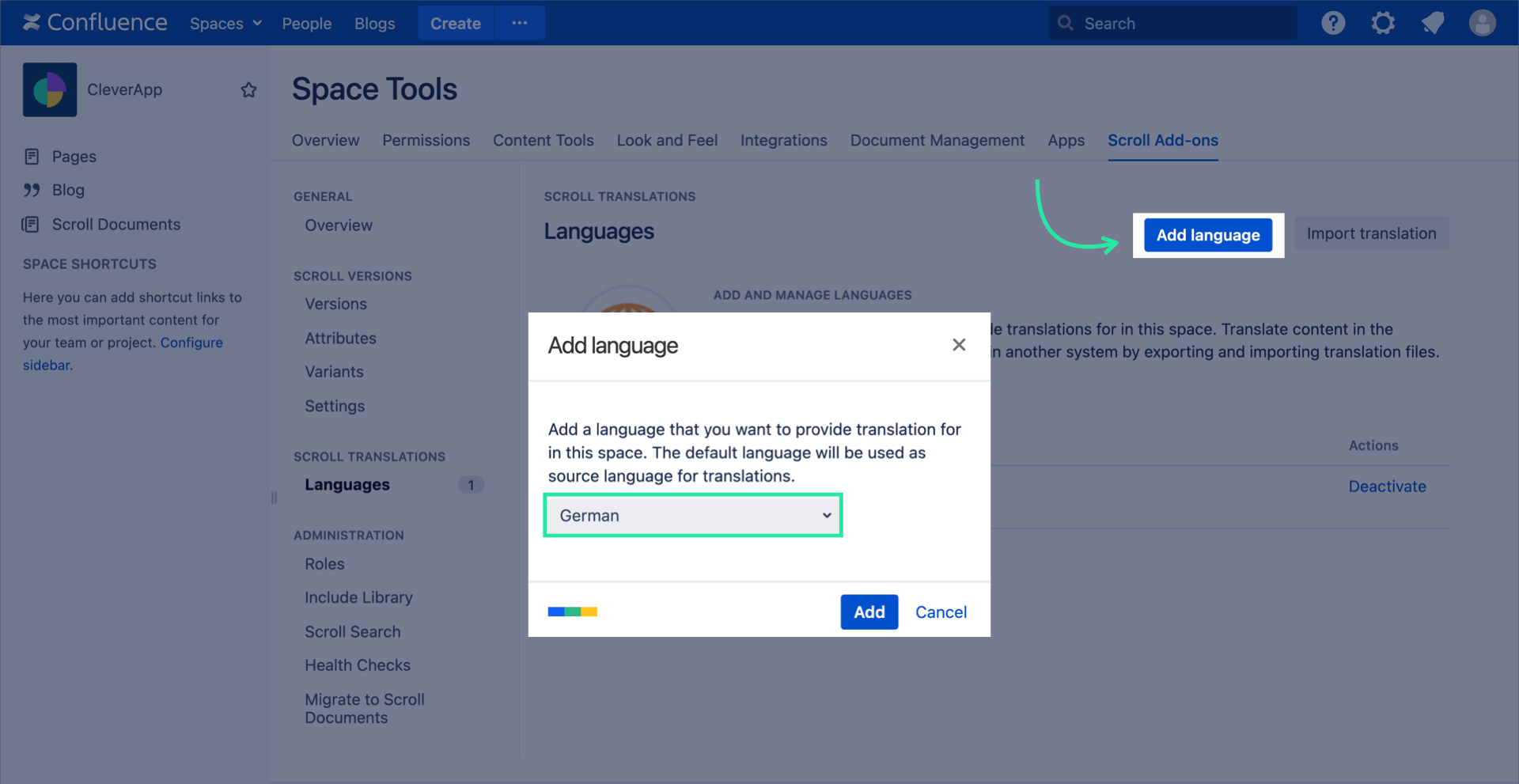Click Import translation button
Screen dimensions: 1519x784
(x=1371, y=233)
